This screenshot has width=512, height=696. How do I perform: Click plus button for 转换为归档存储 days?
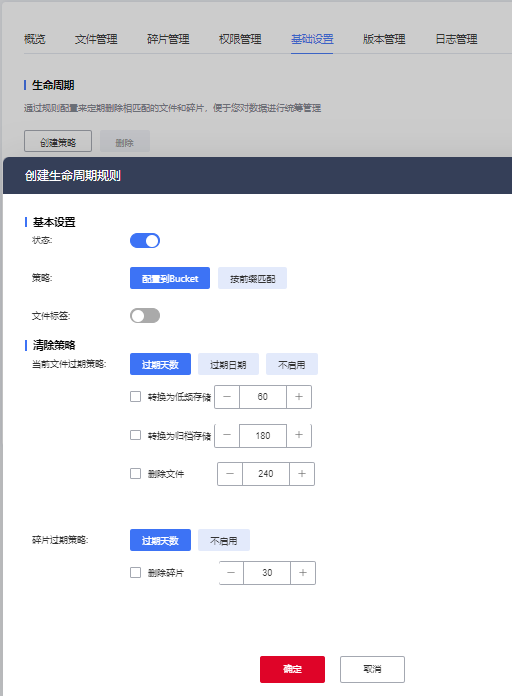coord(299,435)
